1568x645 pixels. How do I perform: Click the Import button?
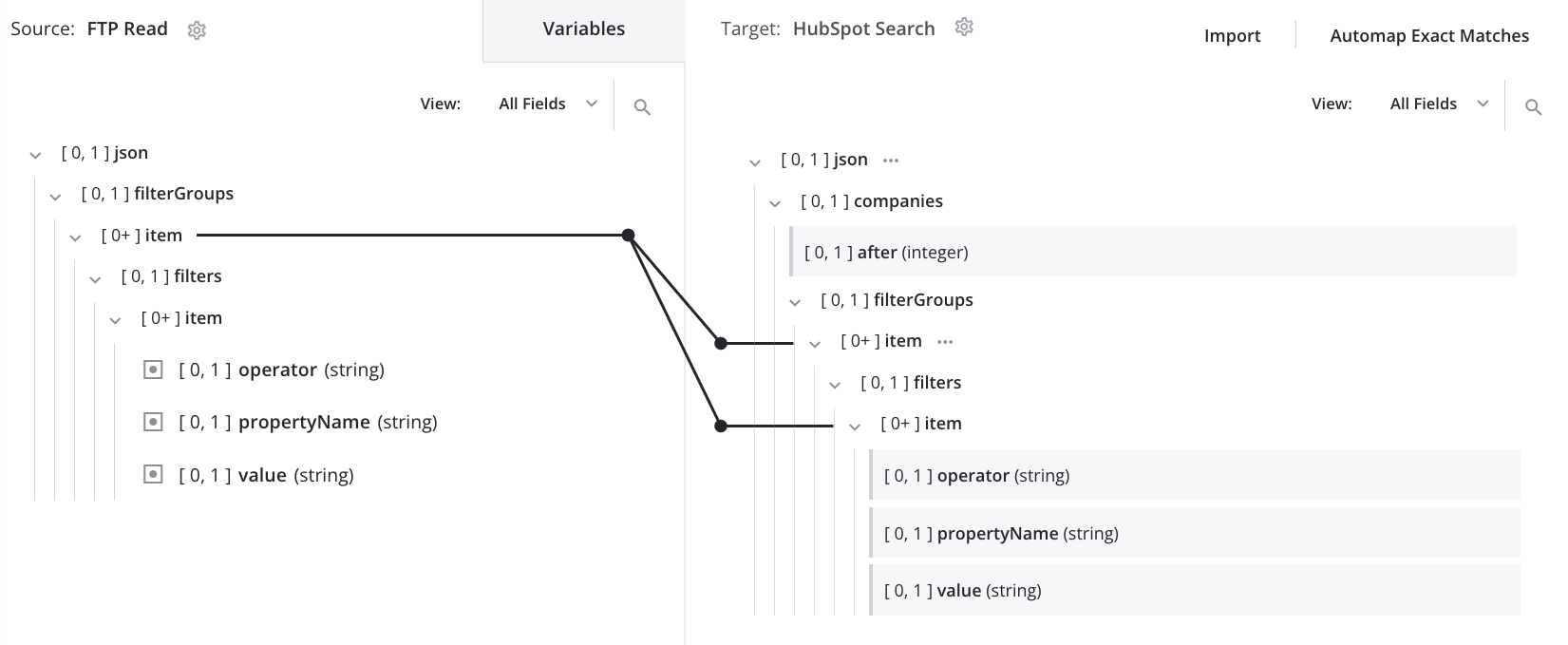pyautogui.click(x=1232, y=35)
